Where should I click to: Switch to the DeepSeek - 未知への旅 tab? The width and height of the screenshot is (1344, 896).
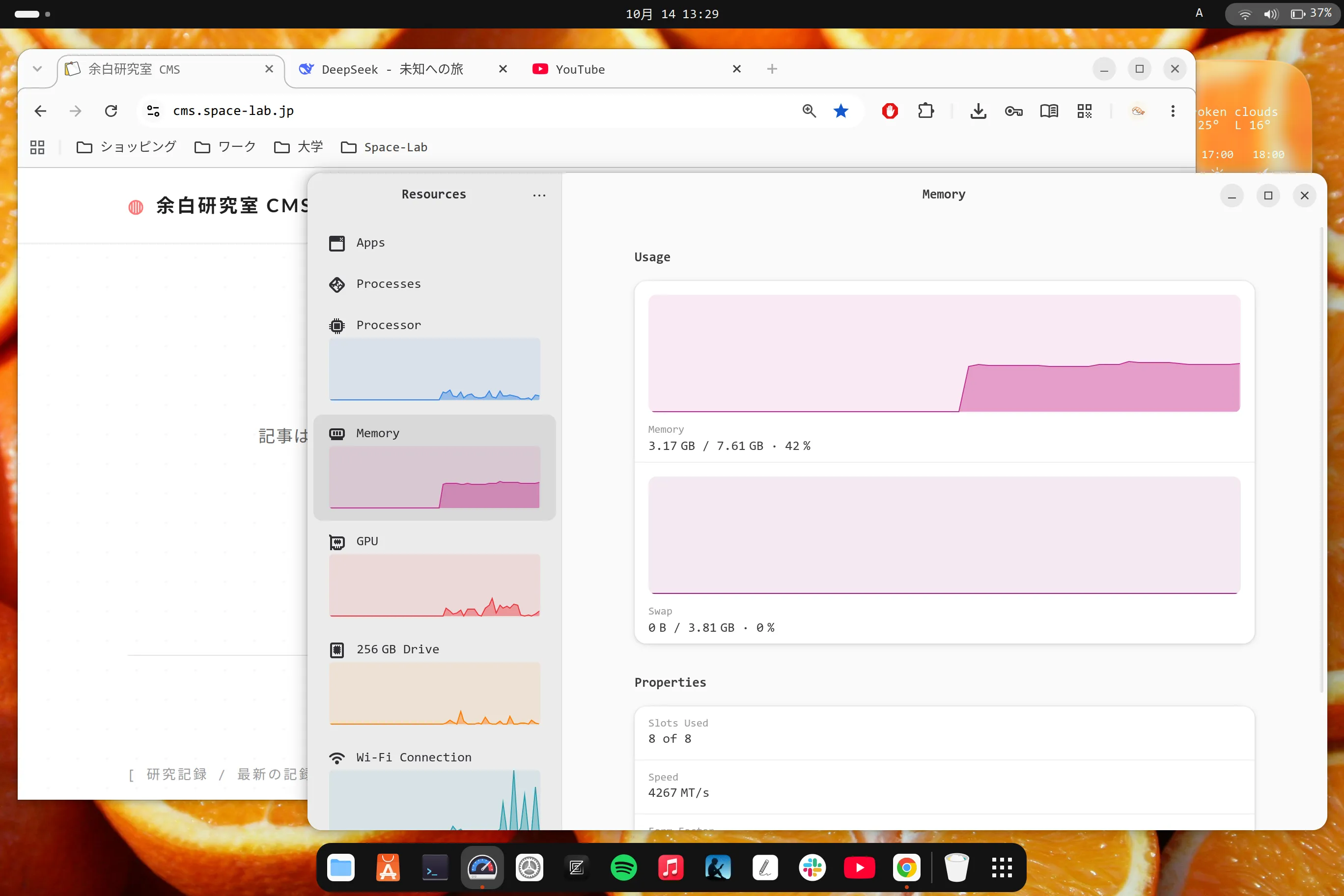tap(392, 69)
